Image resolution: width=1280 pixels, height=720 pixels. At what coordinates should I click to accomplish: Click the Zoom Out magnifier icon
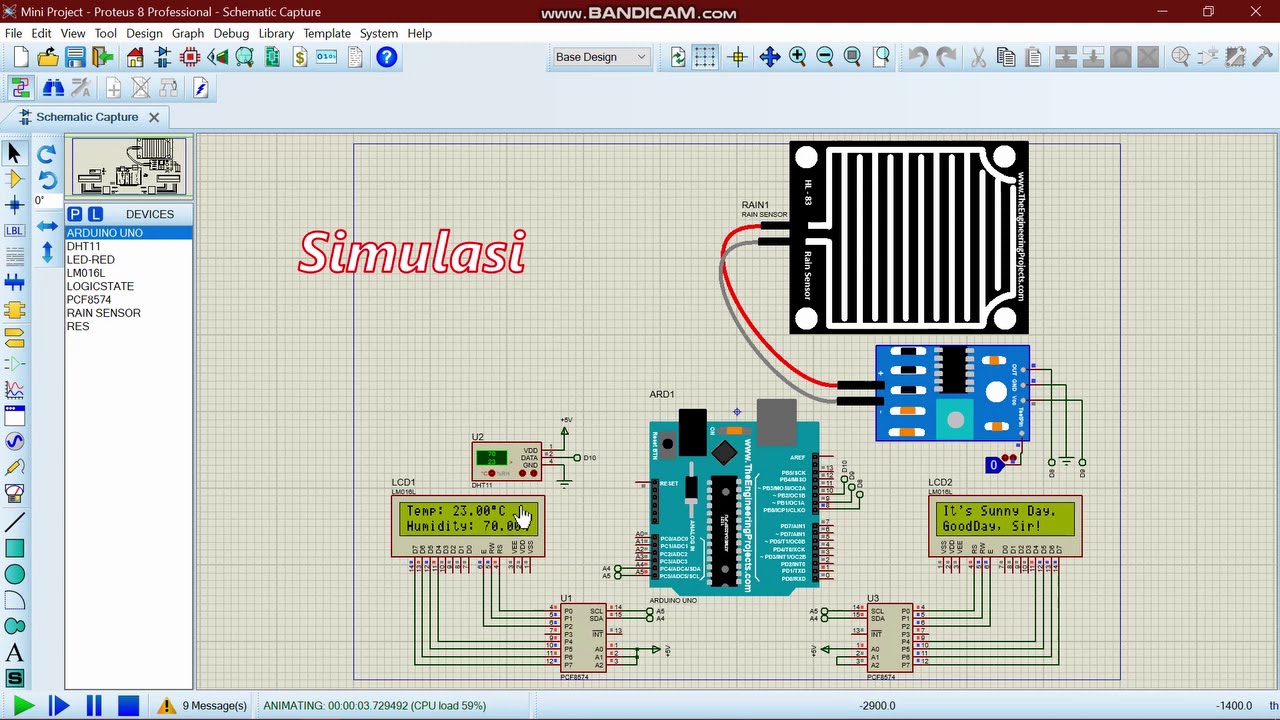click(x=824, y=57)
